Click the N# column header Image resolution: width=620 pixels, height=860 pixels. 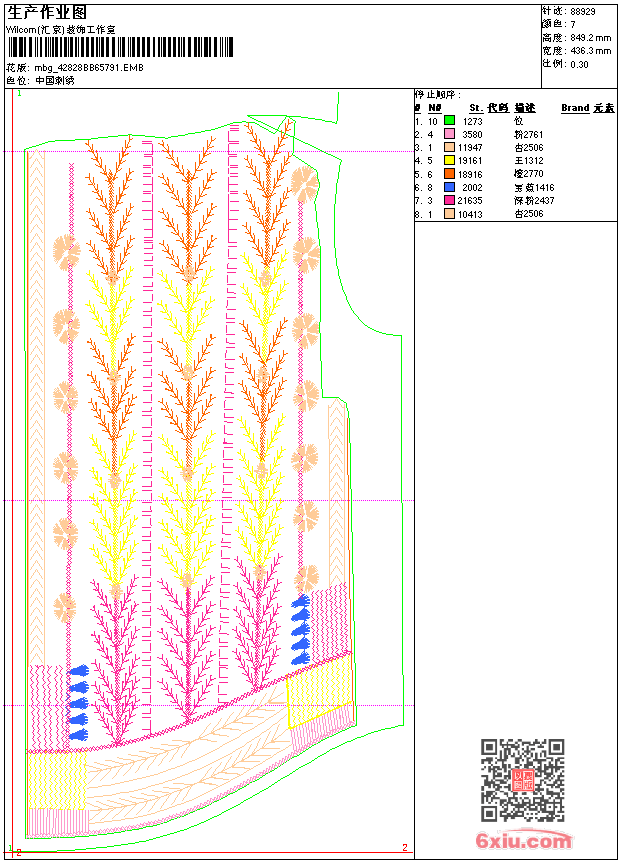click(x=435, y=108)
